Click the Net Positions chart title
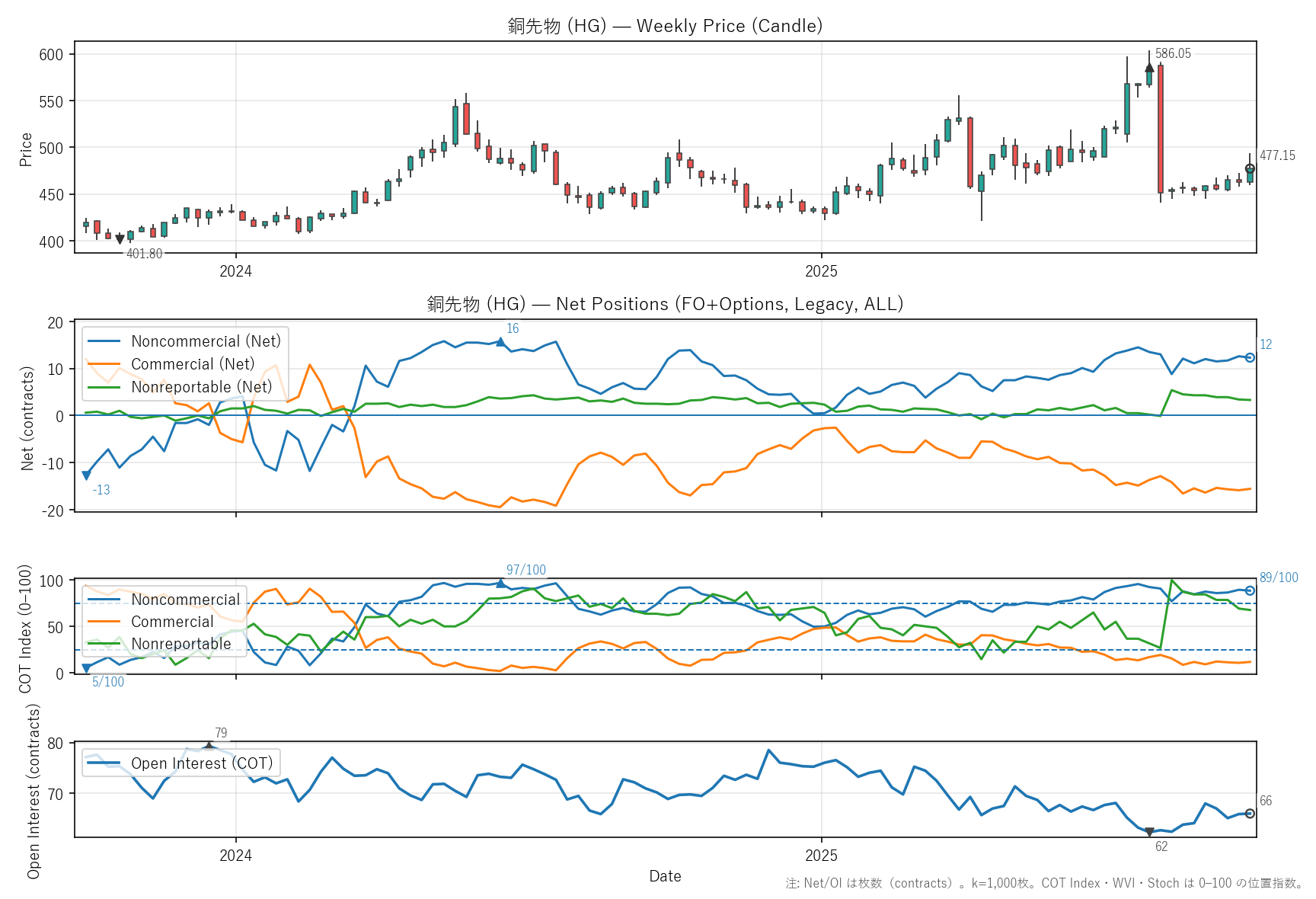The height and width of the screenshot is (899, 1316). [665, 304]
